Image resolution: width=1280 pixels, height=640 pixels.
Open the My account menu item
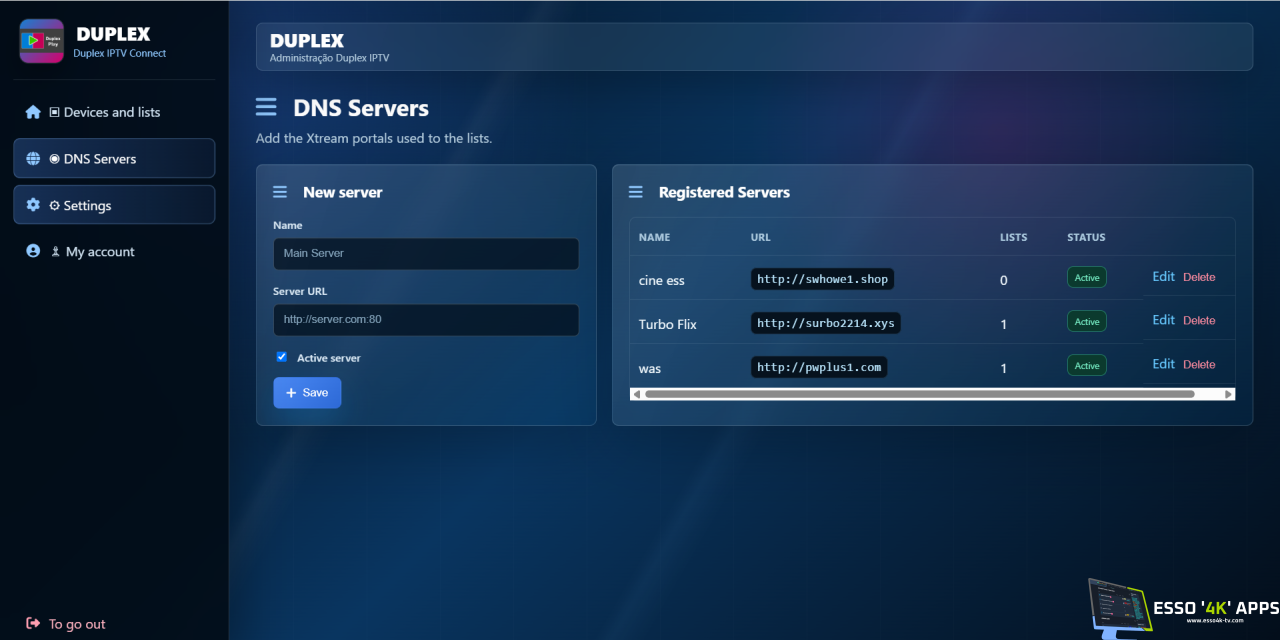[114, 251]
